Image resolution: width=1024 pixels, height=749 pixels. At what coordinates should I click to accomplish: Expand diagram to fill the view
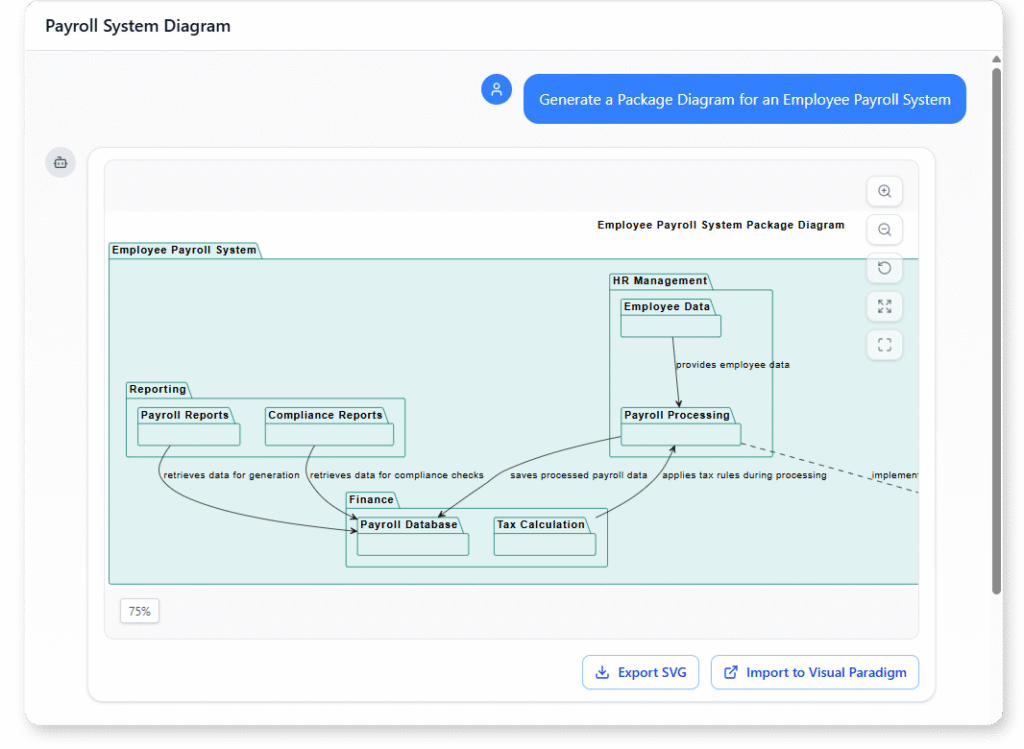[x=884, y=306]
